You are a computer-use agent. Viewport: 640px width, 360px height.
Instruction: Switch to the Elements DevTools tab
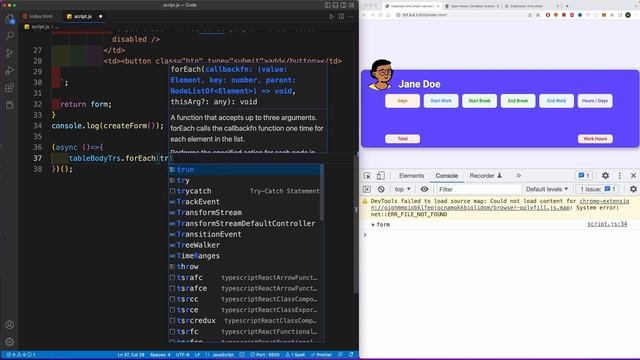point(411,176)
